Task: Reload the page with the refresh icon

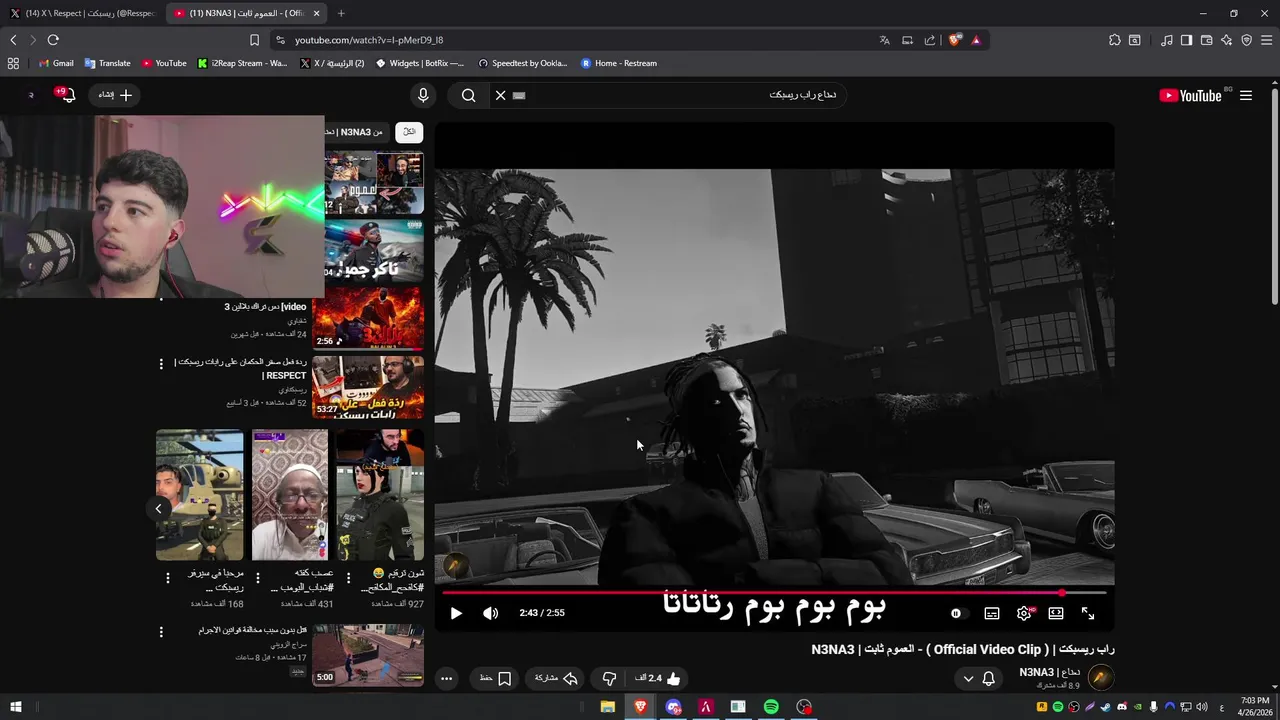Action: (x=53, y=40)
